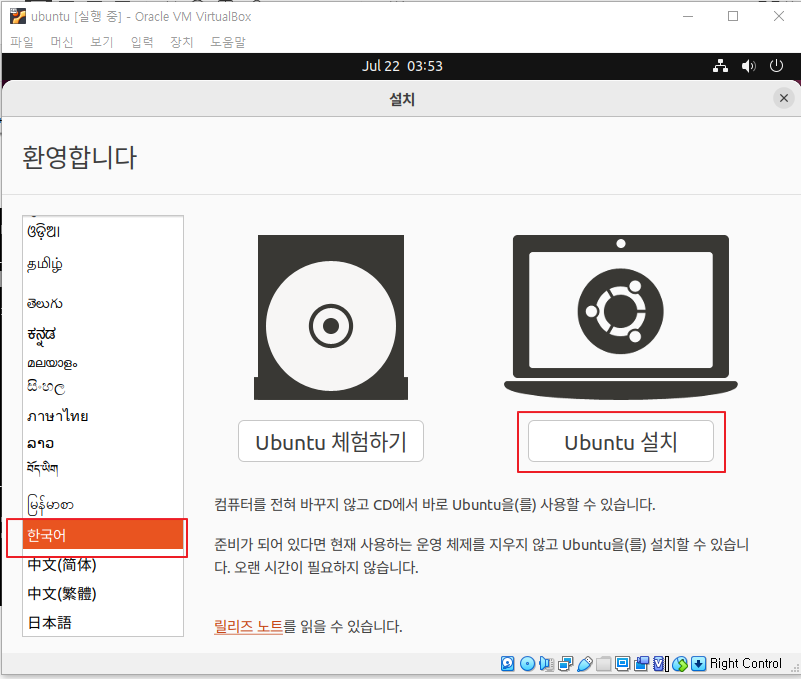Select 中文(繁體) in the language list
Screen dimensions: 801x679
[x=103, y=594]
